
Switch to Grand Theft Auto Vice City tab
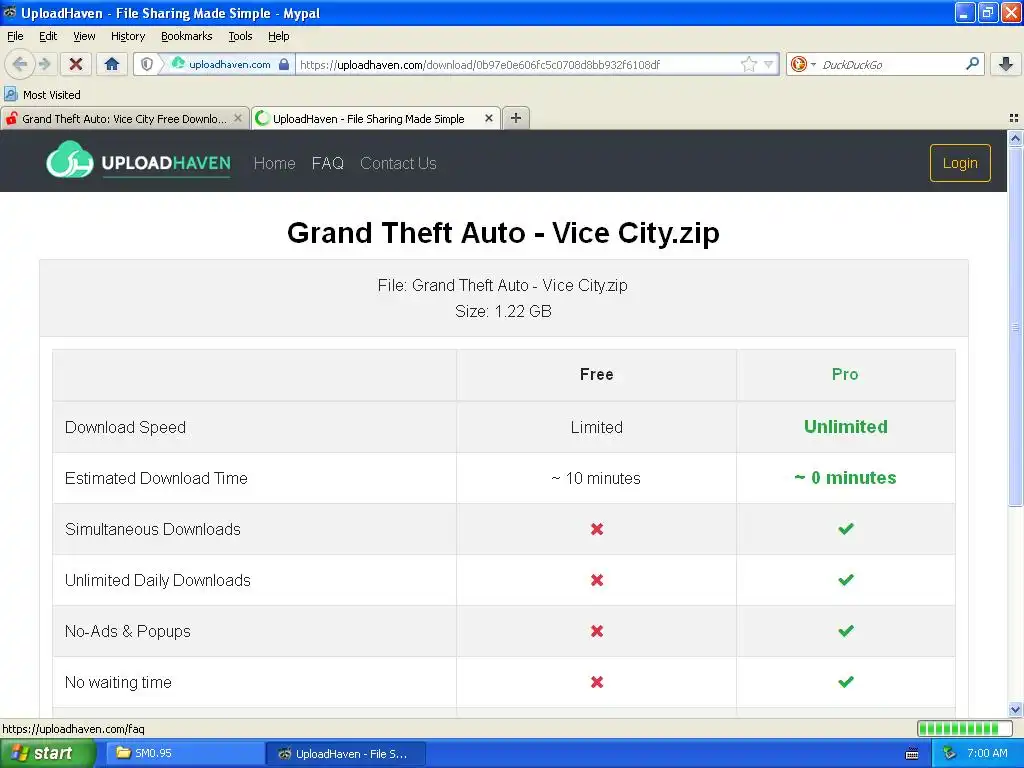click(124, 118)
